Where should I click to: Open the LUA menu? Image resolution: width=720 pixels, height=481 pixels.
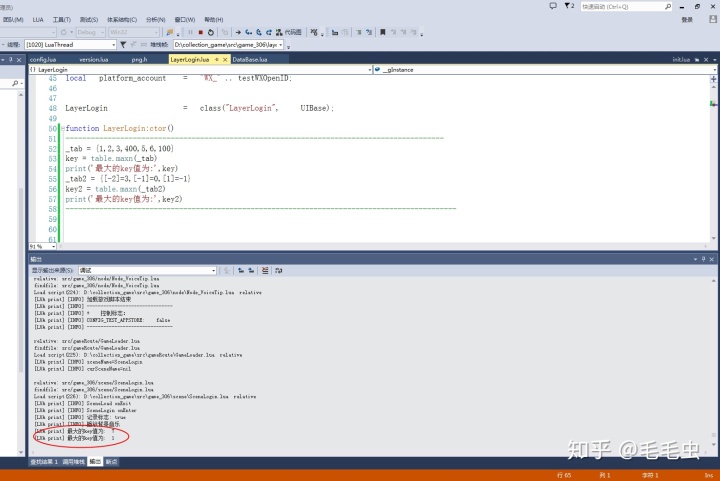tap(38, 20)
